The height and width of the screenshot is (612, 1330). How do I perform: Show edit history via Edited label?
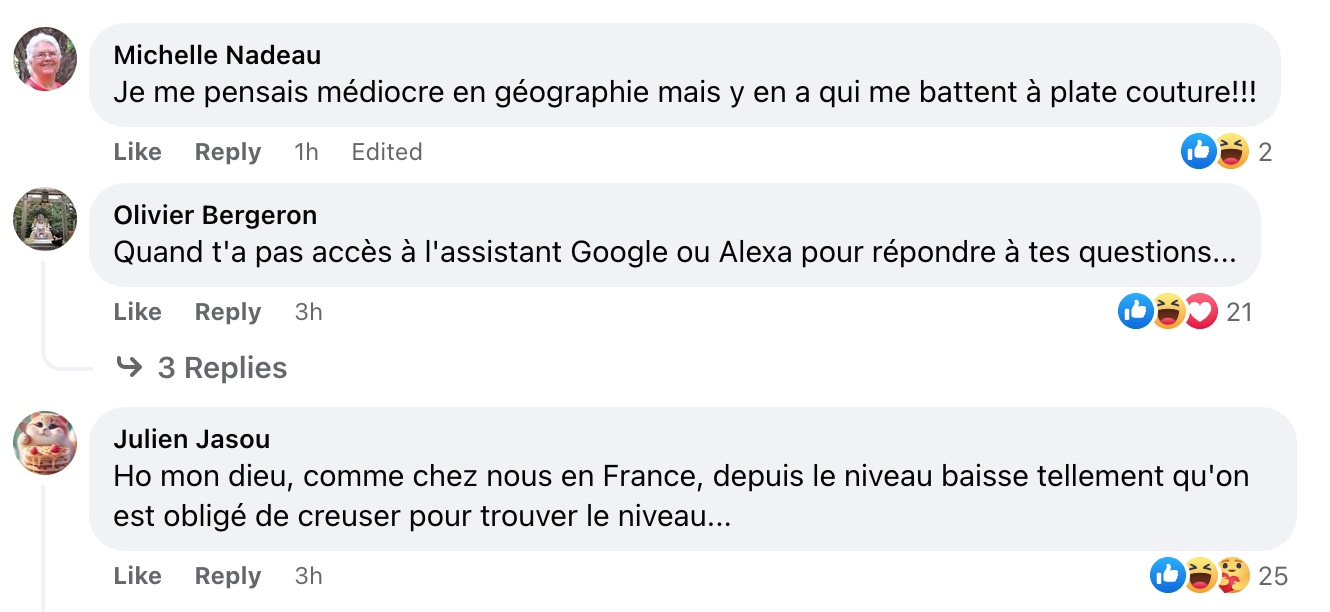386,152
